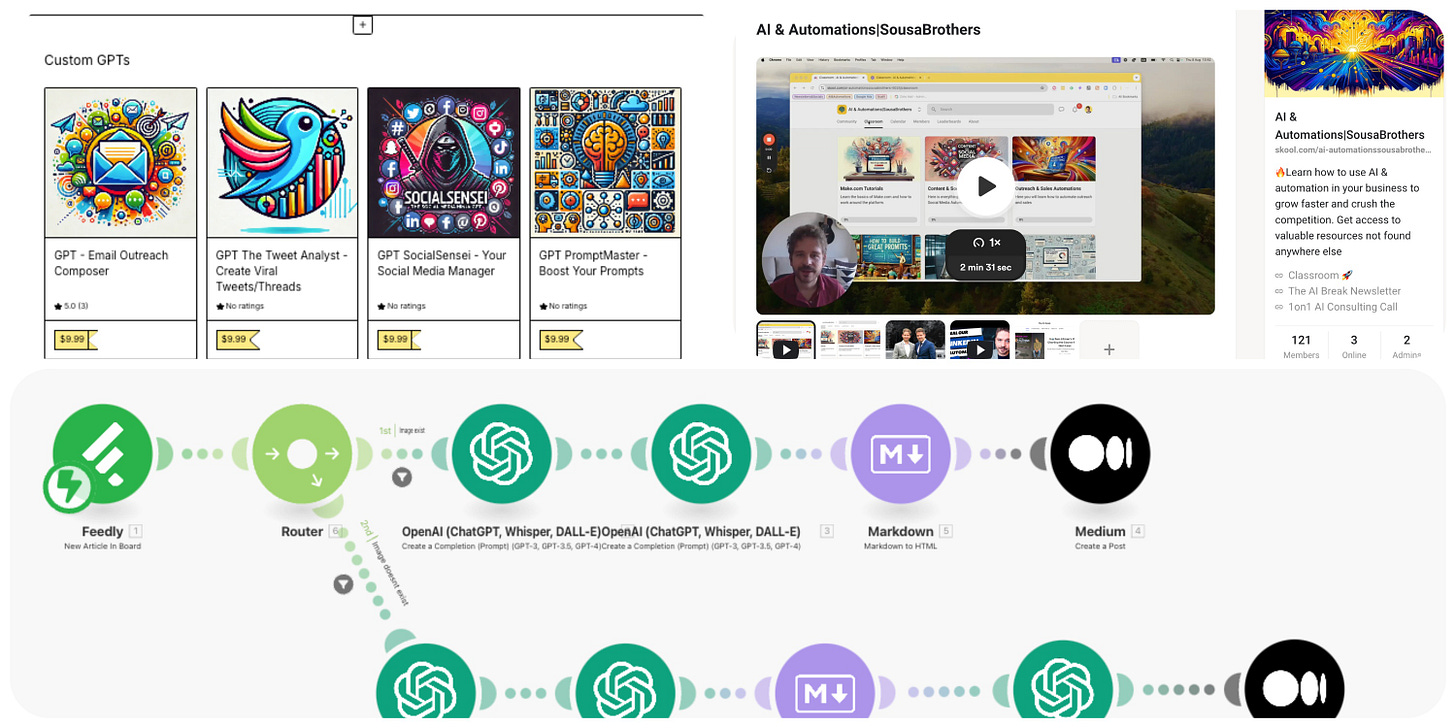This screenshot has height=728, width=1456.
Task: Open the PromptMaster lightbulb thumbnail
Action: click(605, 162)
